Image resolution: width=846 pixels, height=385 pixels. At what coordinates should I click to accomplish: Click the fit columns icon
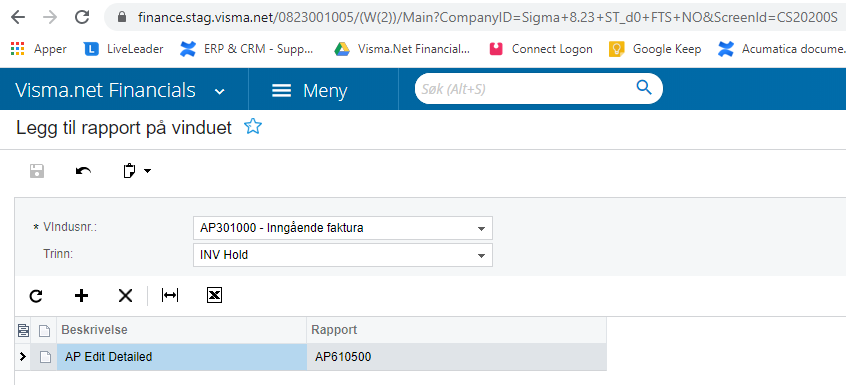[x=170, y=295]
